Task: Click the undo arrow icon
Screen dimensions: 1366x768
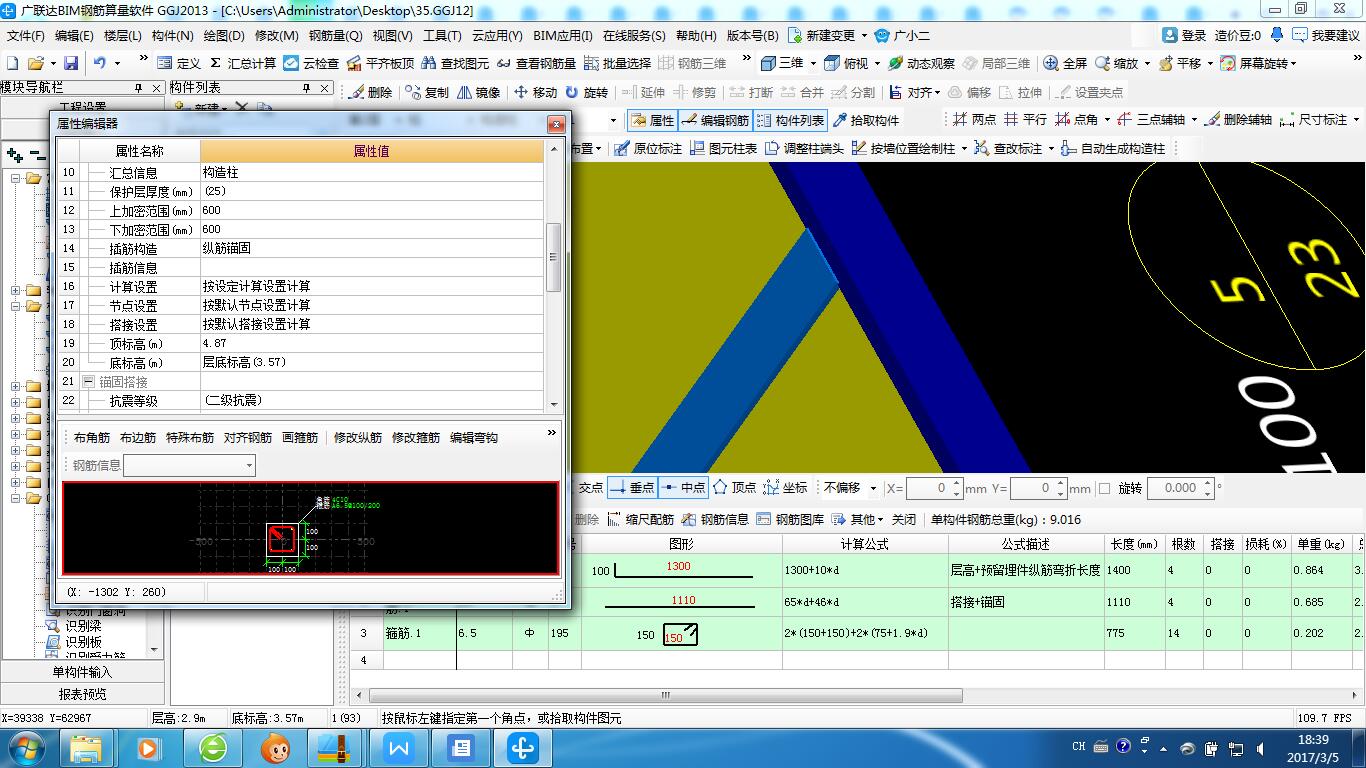Action: point(100,63)
